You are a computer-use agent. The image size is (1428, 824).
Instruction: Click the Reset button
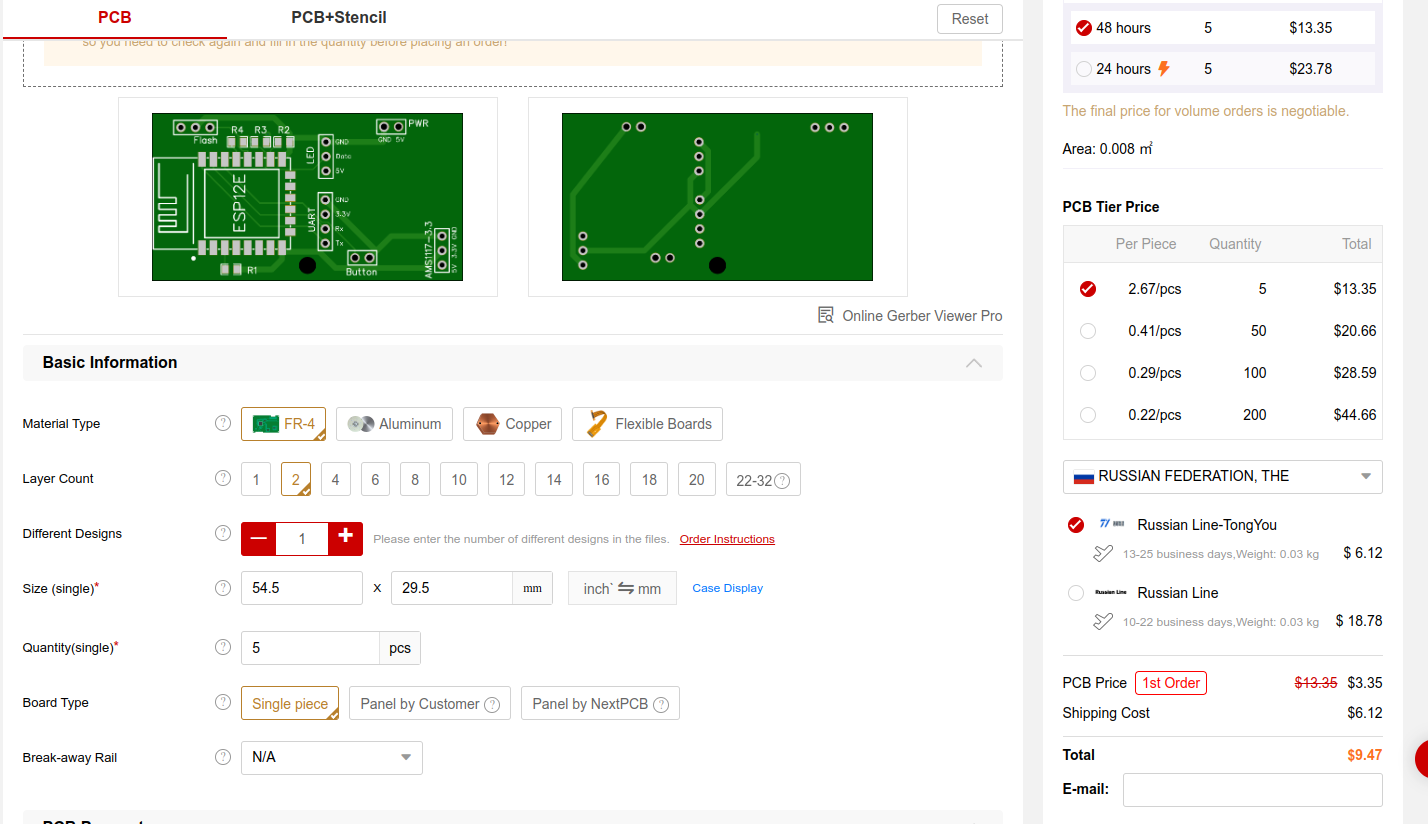pos(970,19)
